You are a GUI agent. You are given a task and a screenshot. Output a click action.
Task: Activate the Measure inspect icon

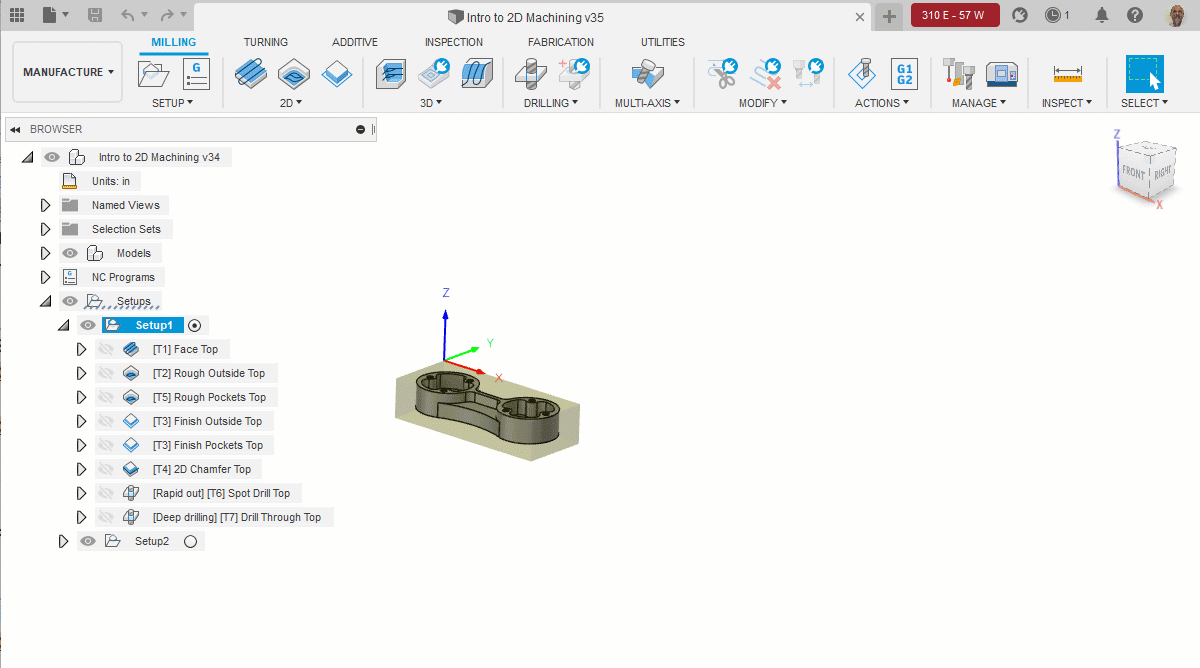coord(1068,75)
